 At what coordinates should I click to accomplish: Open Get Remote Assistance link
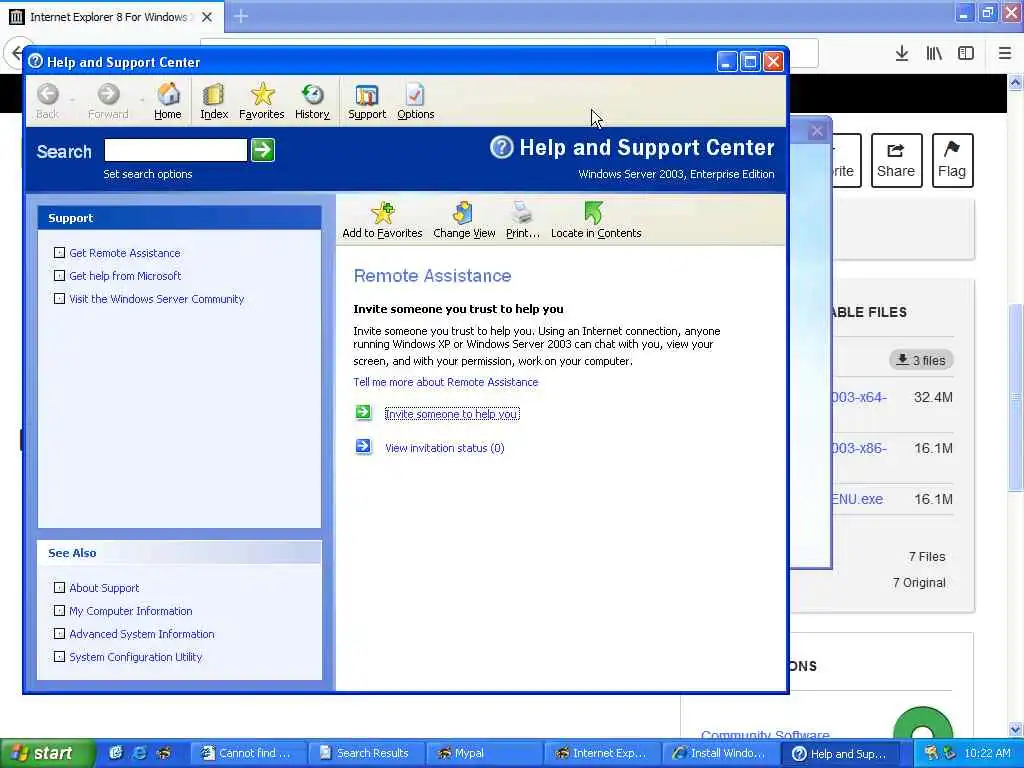(125, 253)
